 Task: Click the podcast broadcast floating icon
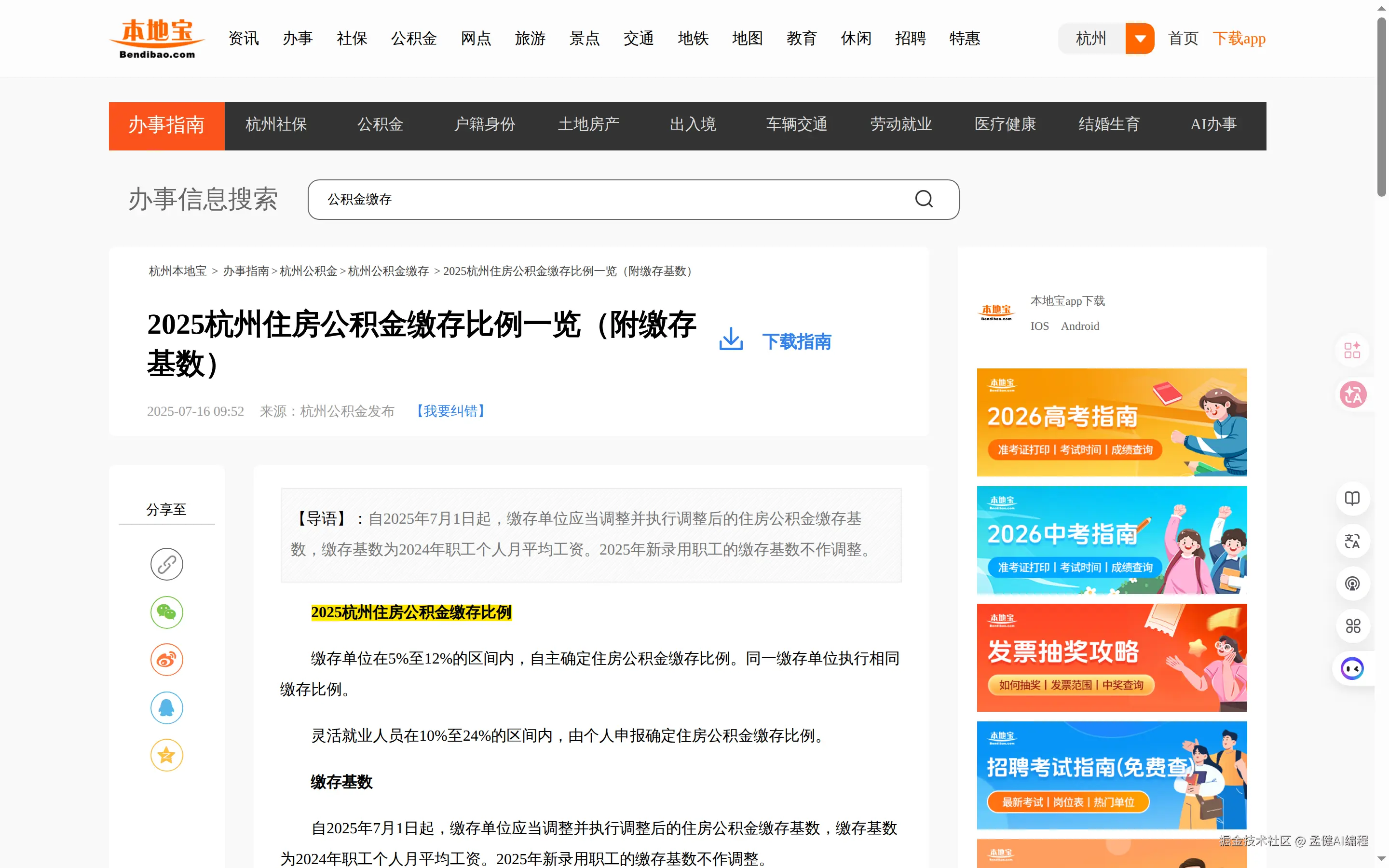(1352, 584)
